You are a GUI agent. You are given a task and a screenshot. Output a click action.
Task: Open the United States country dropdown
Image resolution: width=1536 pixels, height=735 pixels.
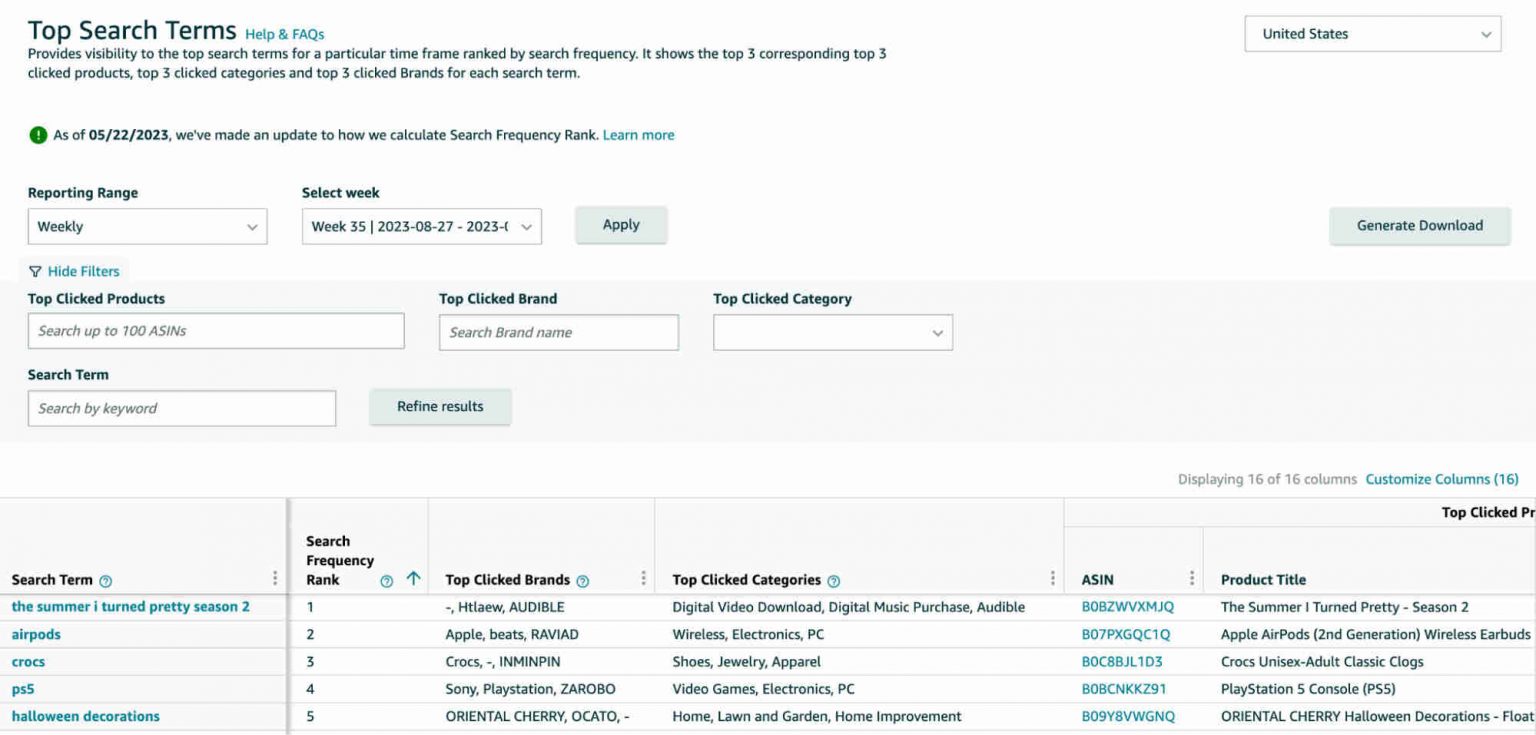(1371, 33)
